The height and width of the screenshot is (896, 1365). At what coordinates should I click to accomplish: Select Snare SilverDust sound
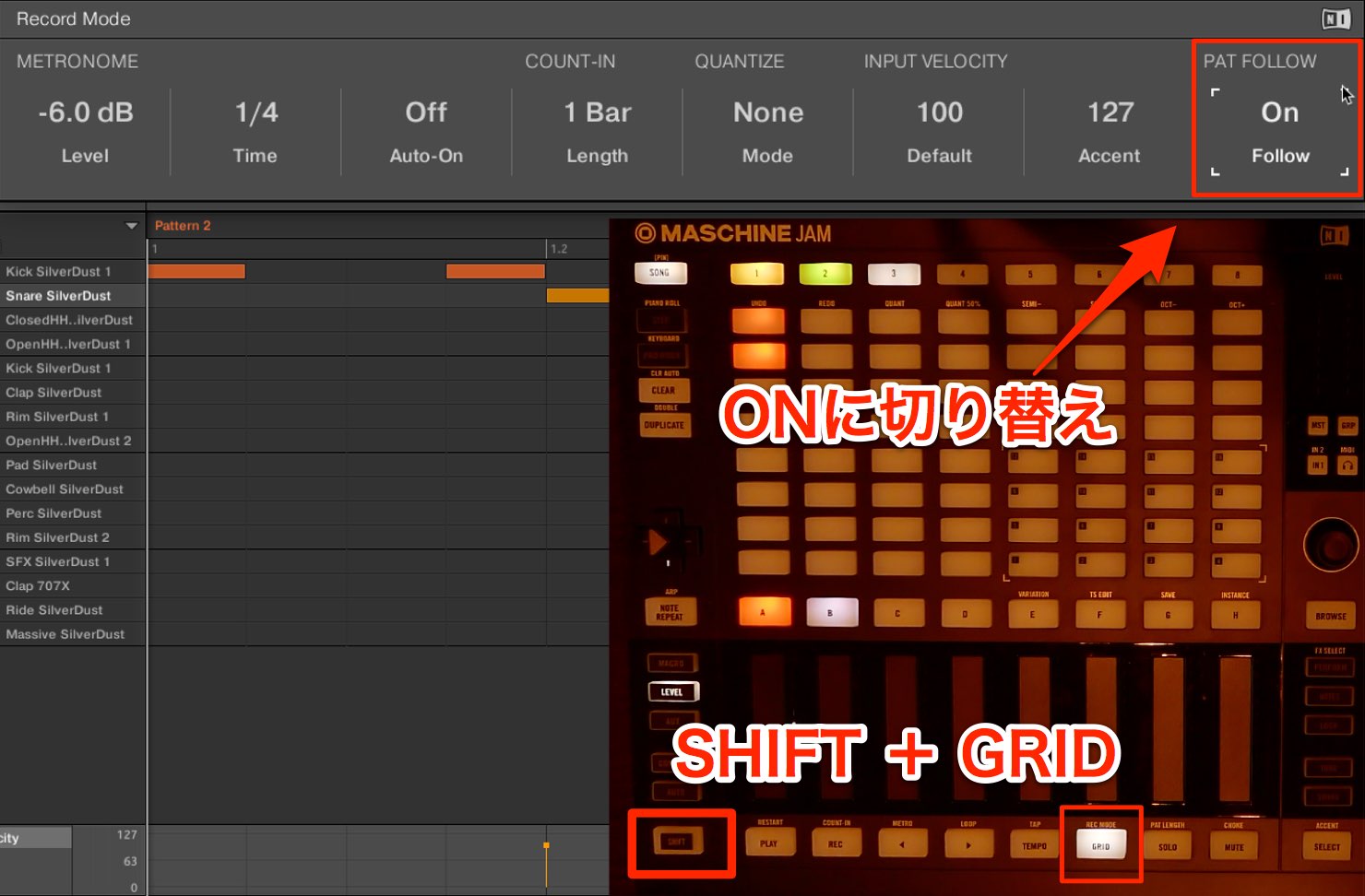pos(73,296)
